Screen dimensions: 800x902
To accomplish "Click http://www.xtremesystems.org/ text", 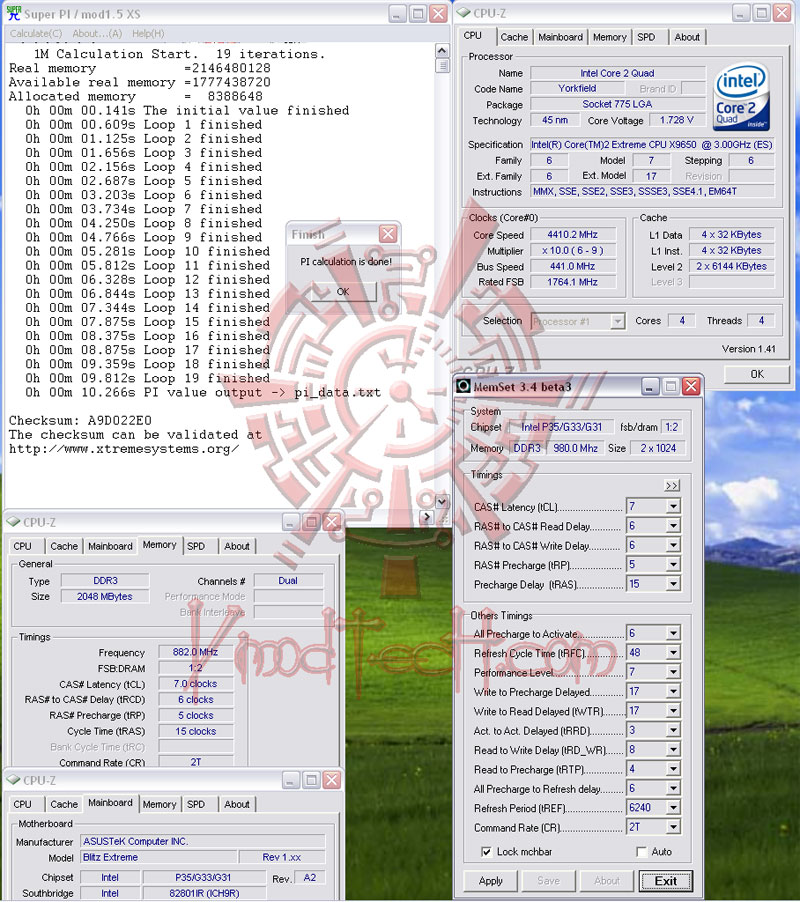I will (124, 449).
